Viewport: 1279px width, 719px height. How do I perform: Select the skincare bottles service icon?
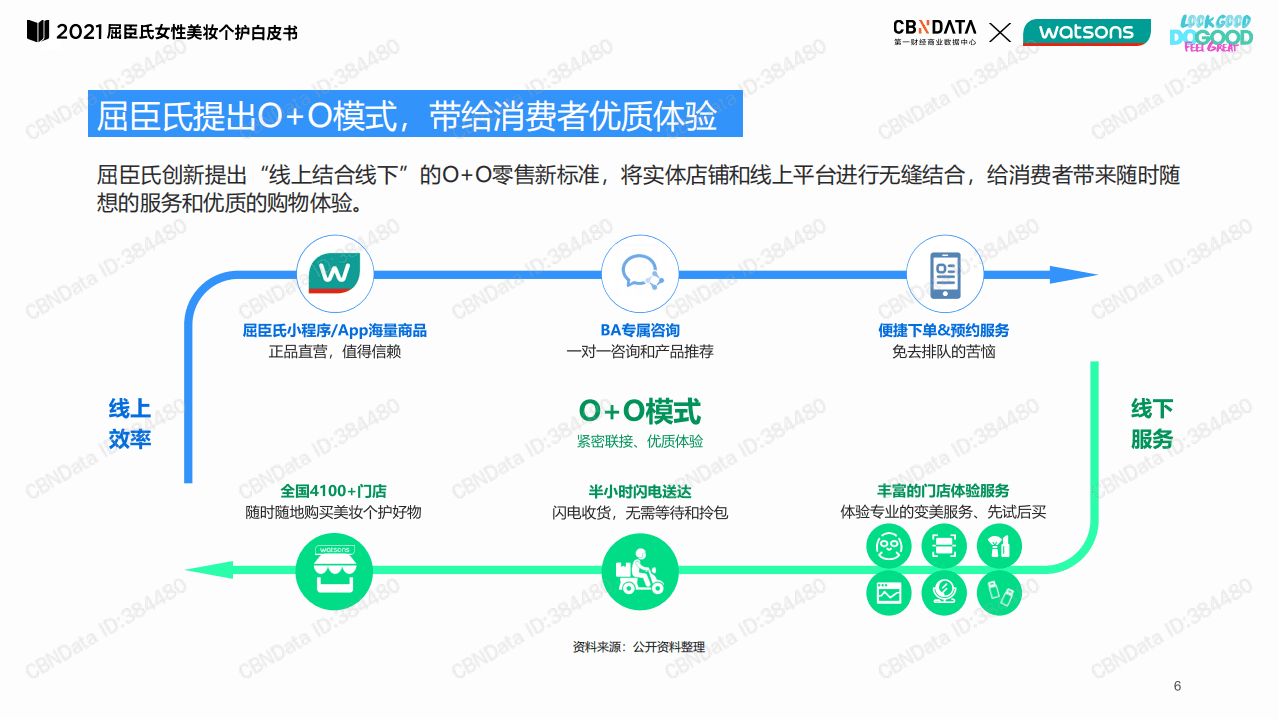[999, 593]
